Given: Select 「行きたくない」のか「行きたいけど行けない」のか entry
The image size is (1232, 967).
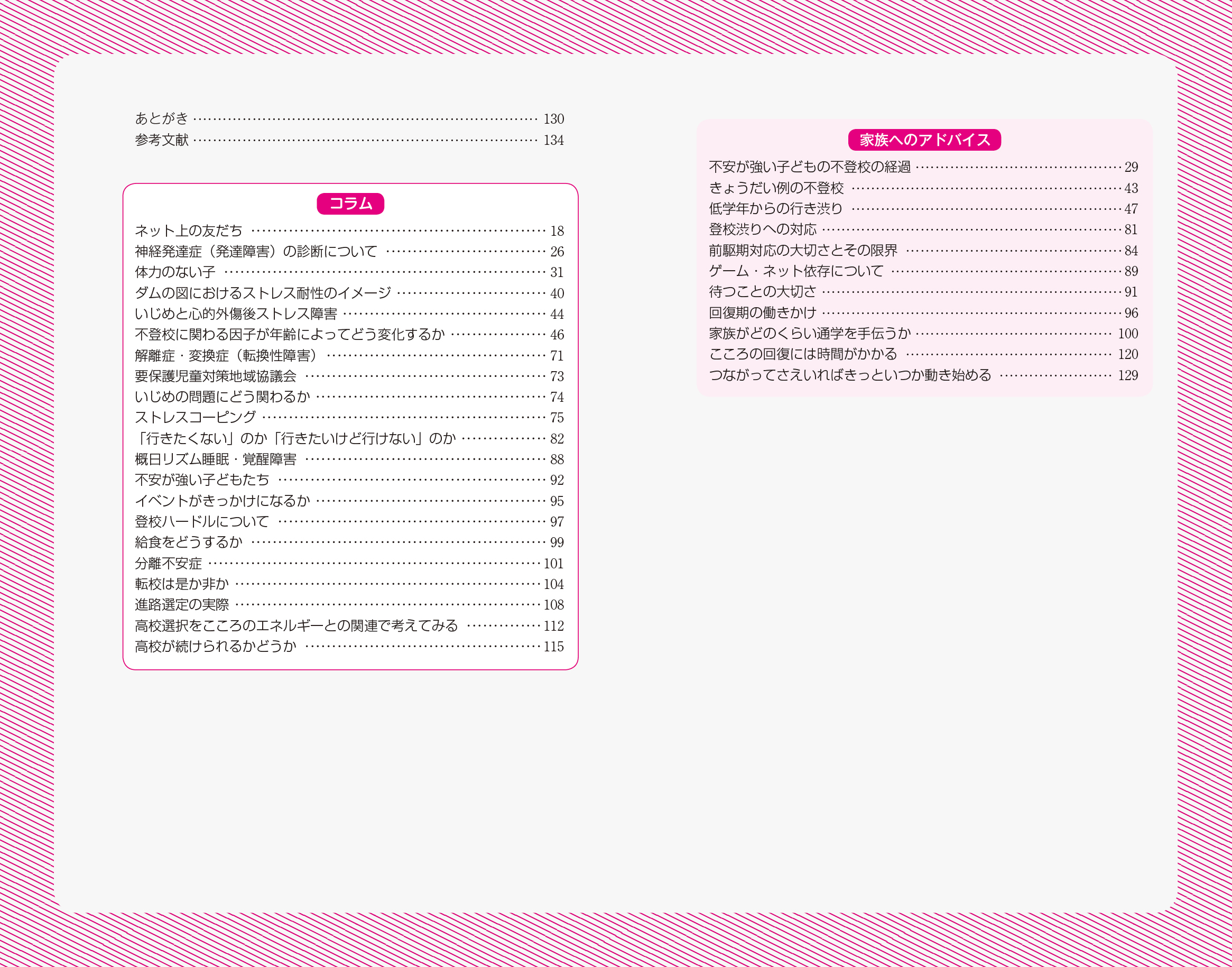Looking at the screenshot, I should pyautogui.click(x=349, y=439).
